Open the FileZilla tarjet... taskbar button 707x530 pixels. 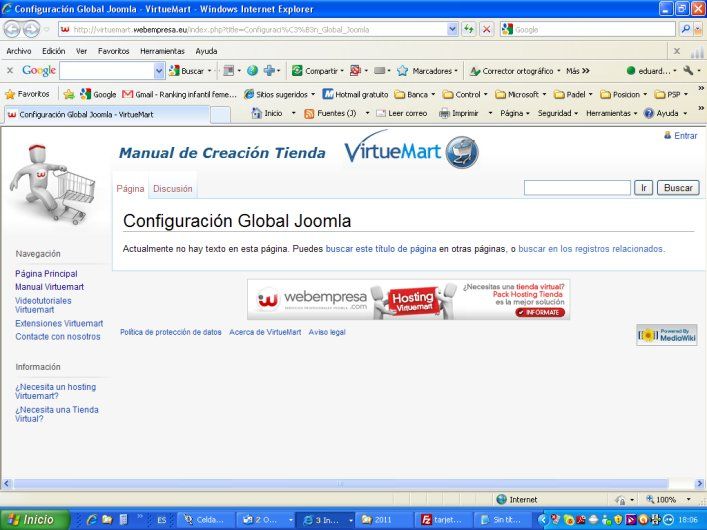point(445,520)
